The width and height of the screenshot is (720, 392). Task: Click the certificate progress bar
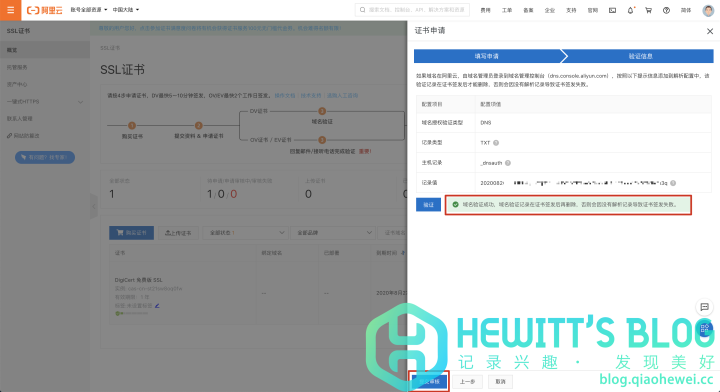point(132,314)
